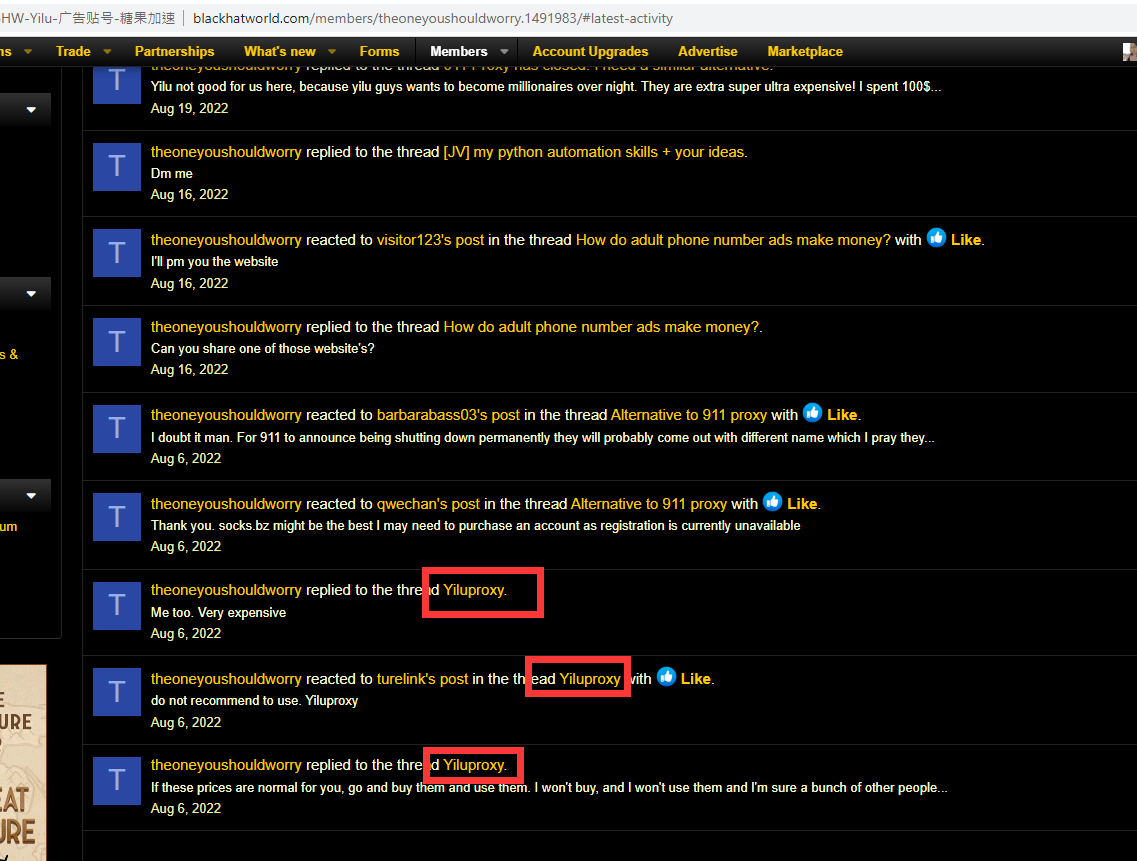
Task: Click avatar beside visitor123's post reaction
Action: pos(117,253)
